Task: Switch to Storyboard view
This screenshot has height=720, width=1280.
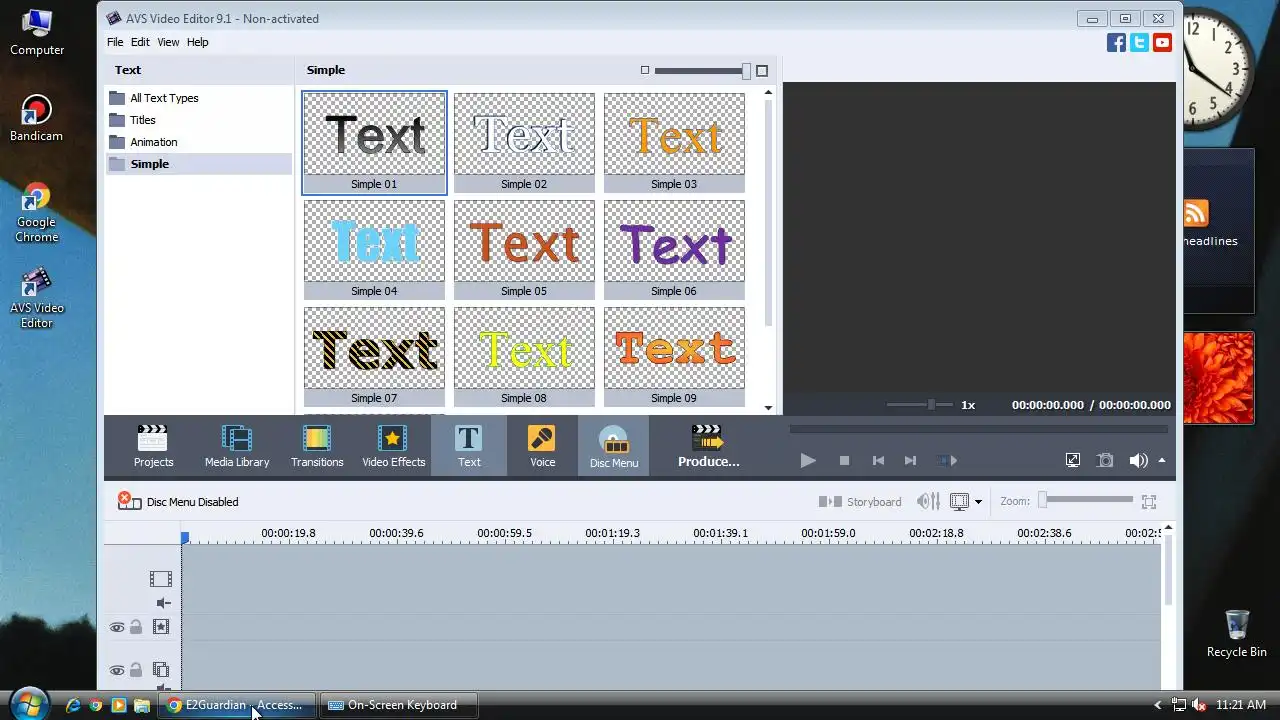Action: pos(860,501)
